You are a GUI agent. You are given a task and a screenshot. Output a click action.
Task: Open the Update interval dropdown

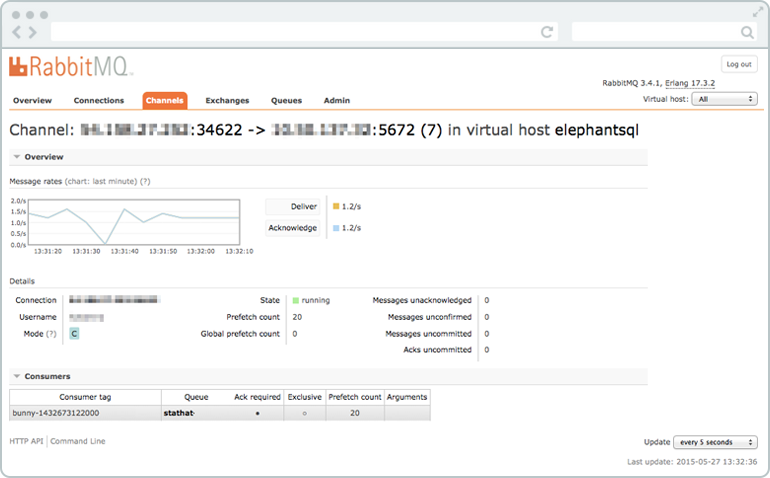point(715,442)
